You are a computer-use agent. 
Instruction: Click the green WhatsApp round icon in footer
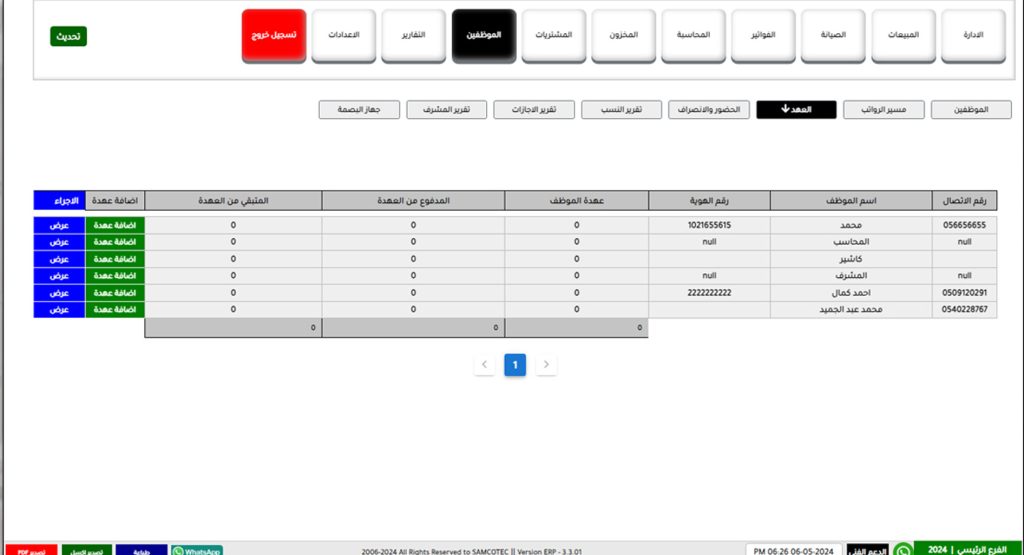pyautogui.click(x=903, y=549)
